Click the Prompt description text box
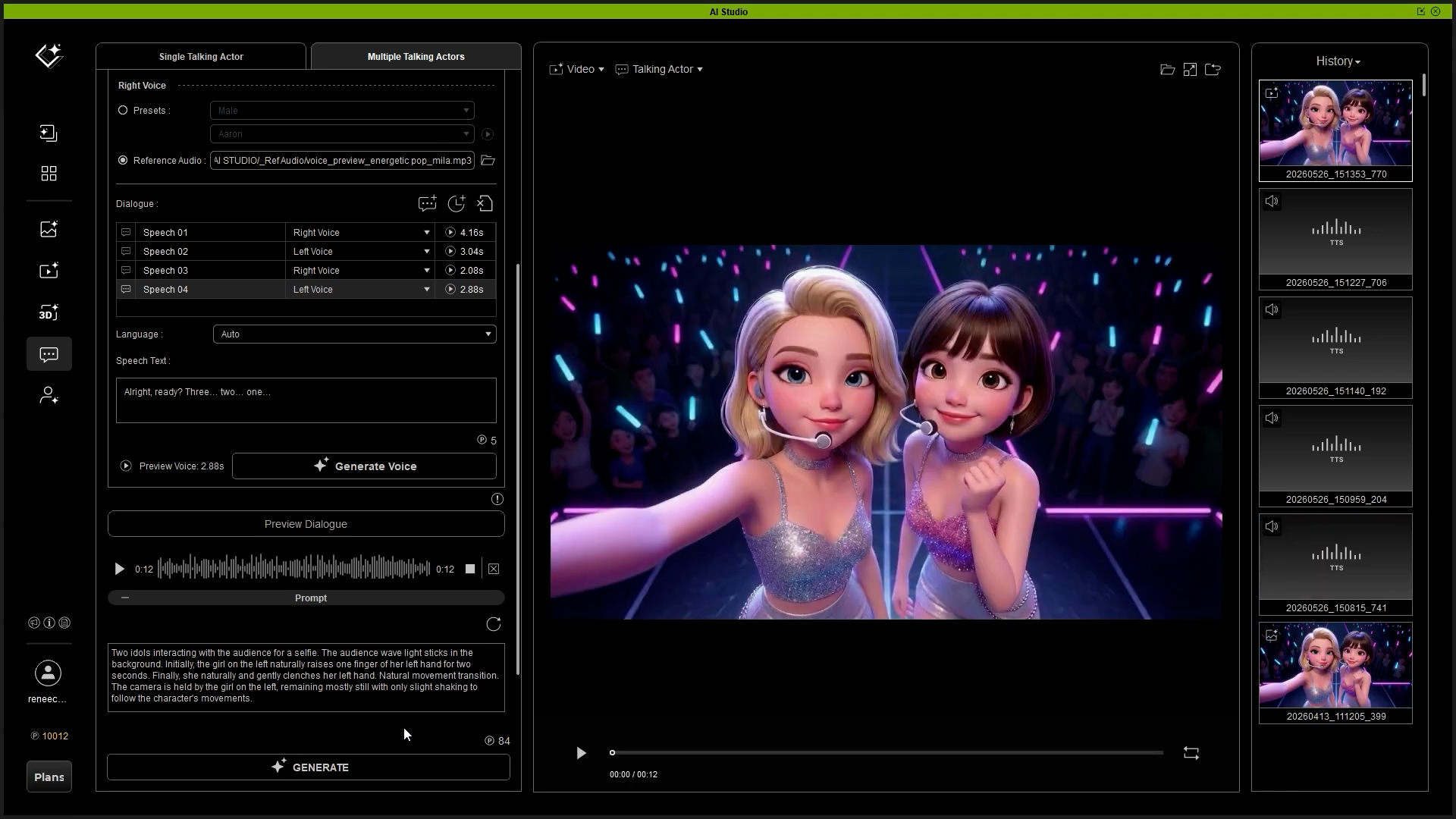 coord(306,678)
